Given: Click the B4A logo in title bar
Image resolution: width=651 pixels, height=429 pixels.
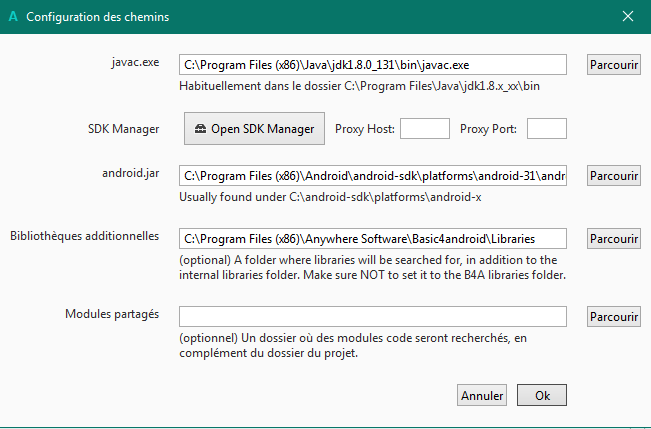Looking at the screenshot, I should 12,16.
